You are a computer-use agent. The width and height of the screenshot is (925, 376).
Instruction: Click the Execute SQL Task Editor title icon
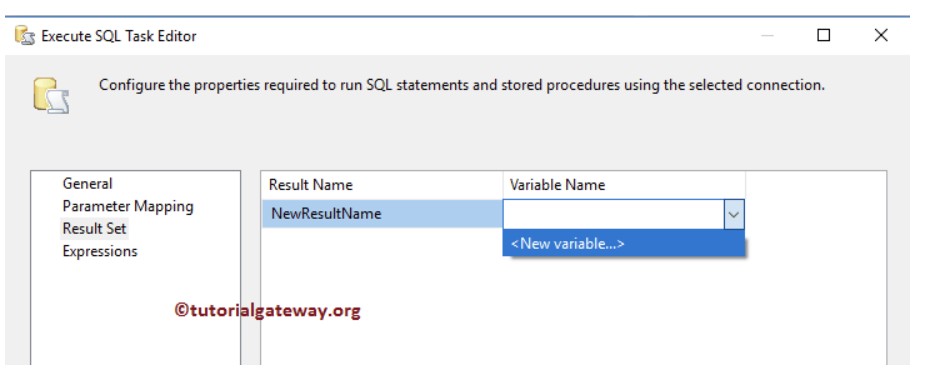coord(25,36)
